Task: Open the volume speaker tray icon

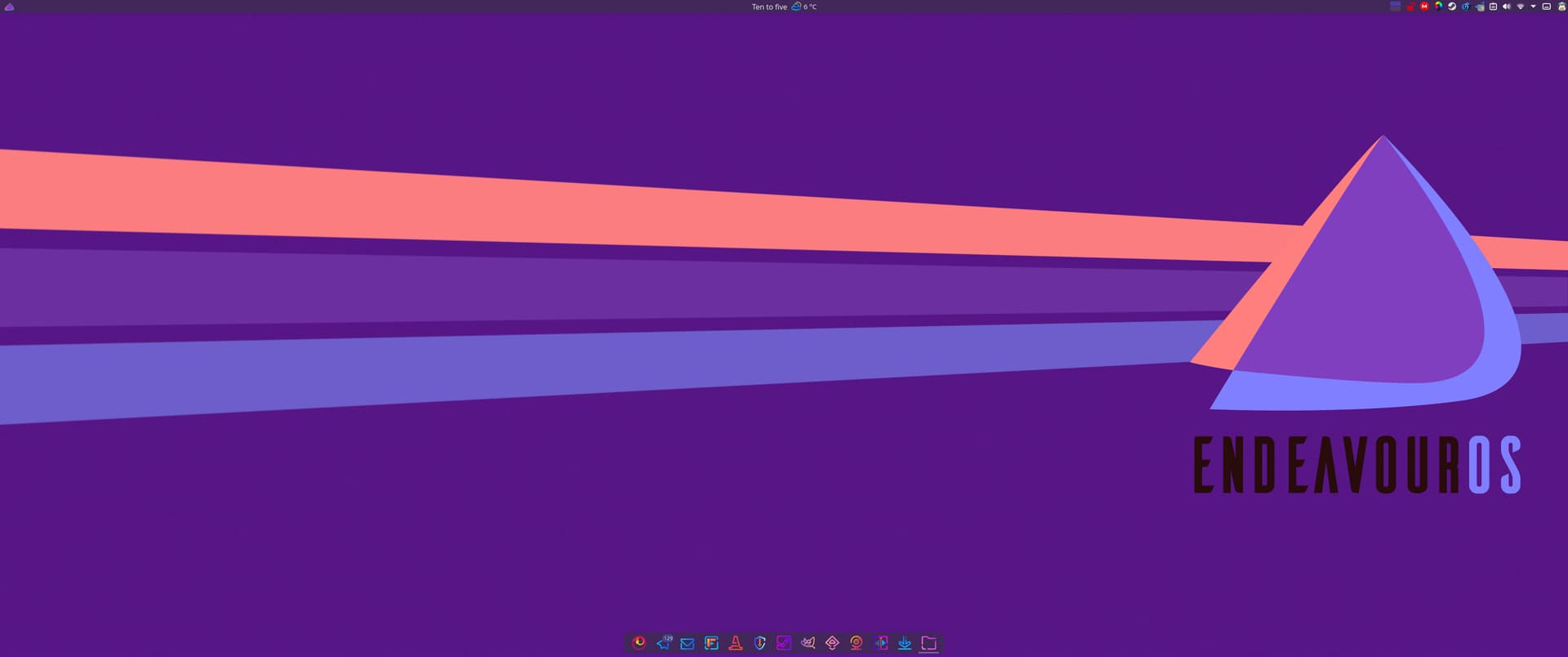Action: [x=1507, y=7]
